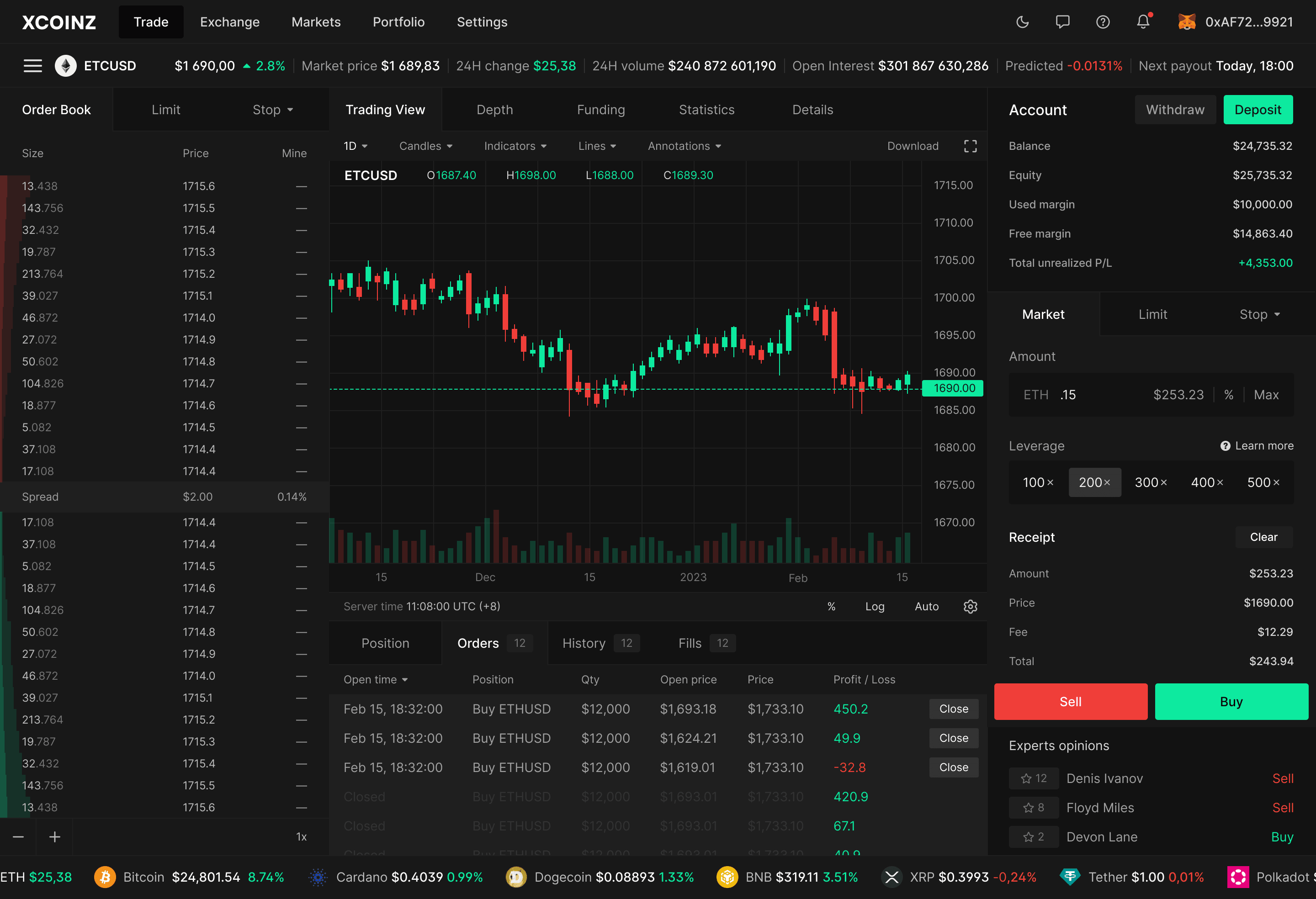Image resolution: width=1316 pixels, height=899 pixels.
Task: Select 200x leverage option
Action: [x=1093, y=482]
